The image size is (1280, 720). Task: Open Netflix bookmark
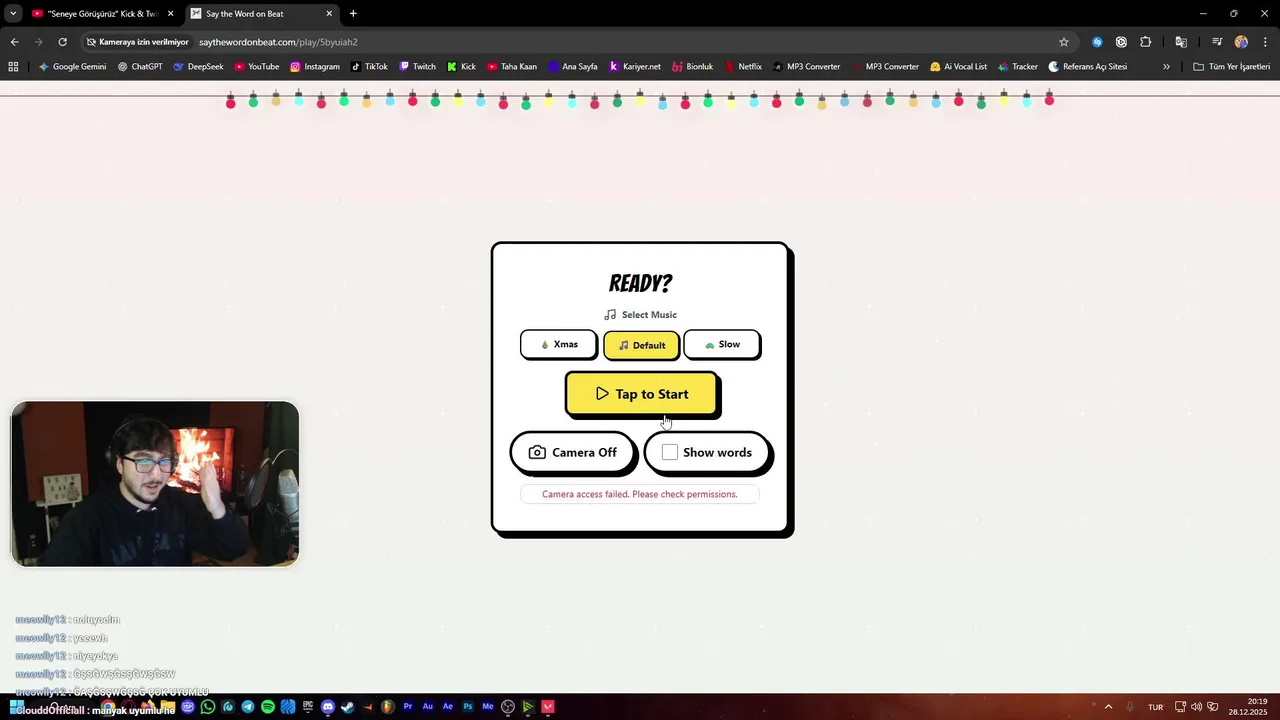coord(743,67)
